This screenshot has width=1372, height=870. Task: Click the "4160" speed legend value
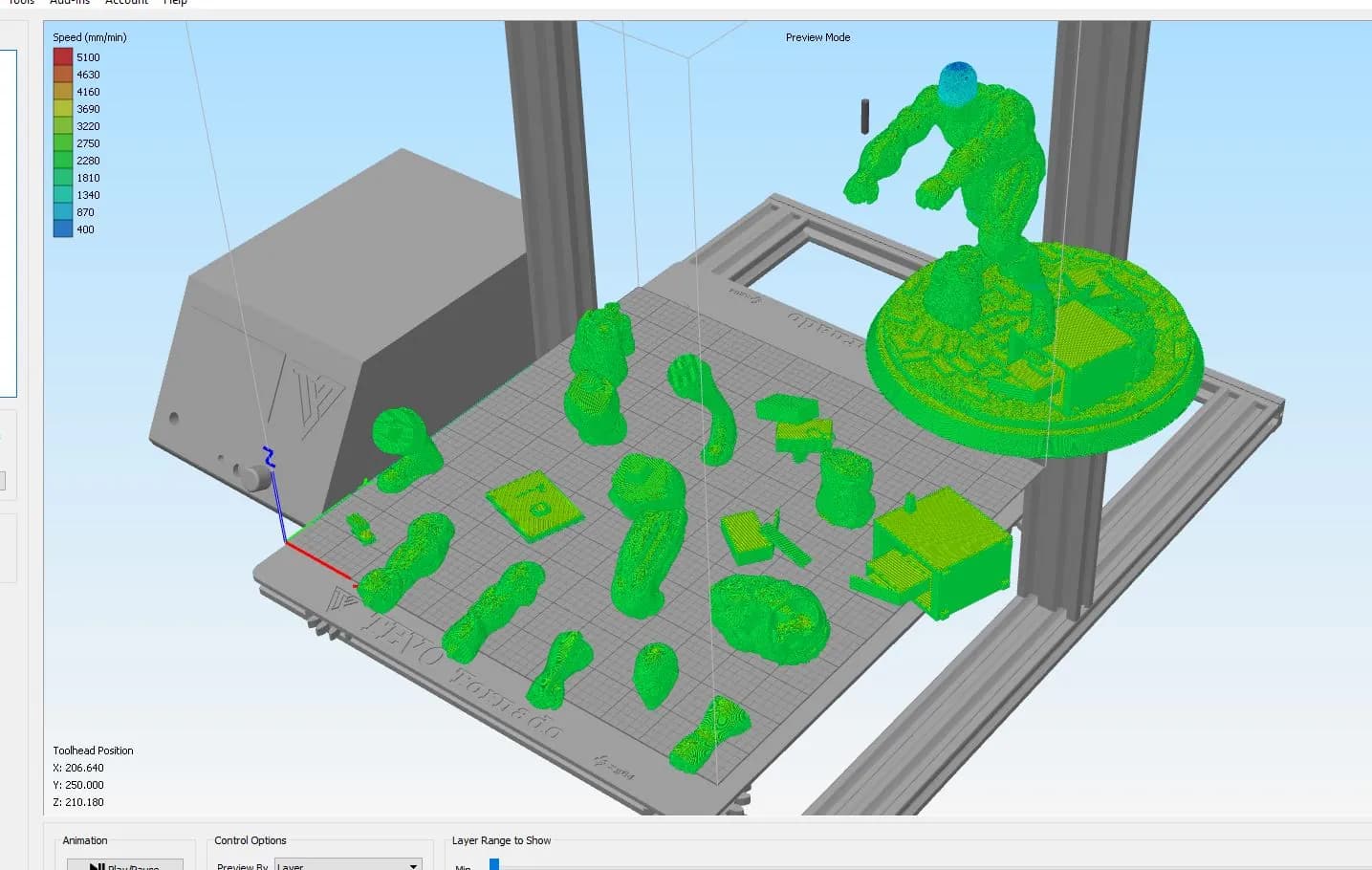(x=88, y=92)
